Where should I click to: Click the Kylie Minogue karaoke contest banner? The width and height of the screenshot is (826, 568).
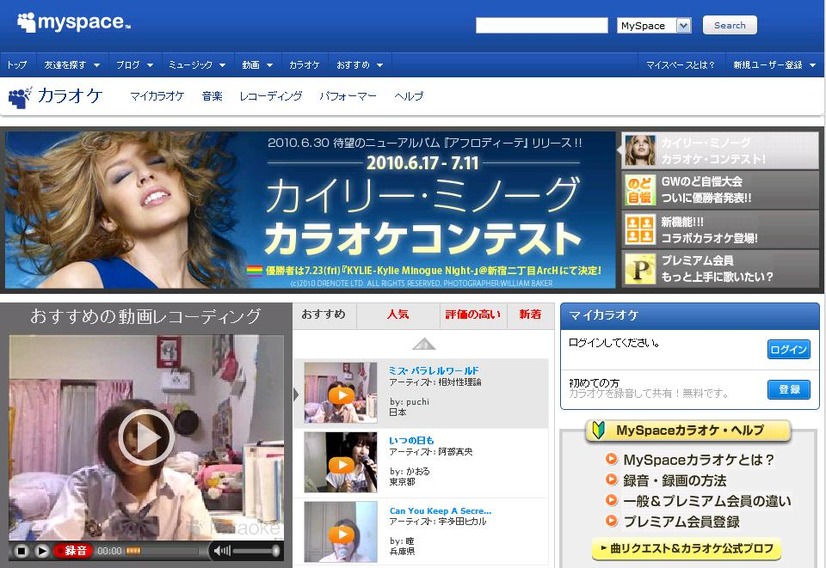(x=310, y=210)
